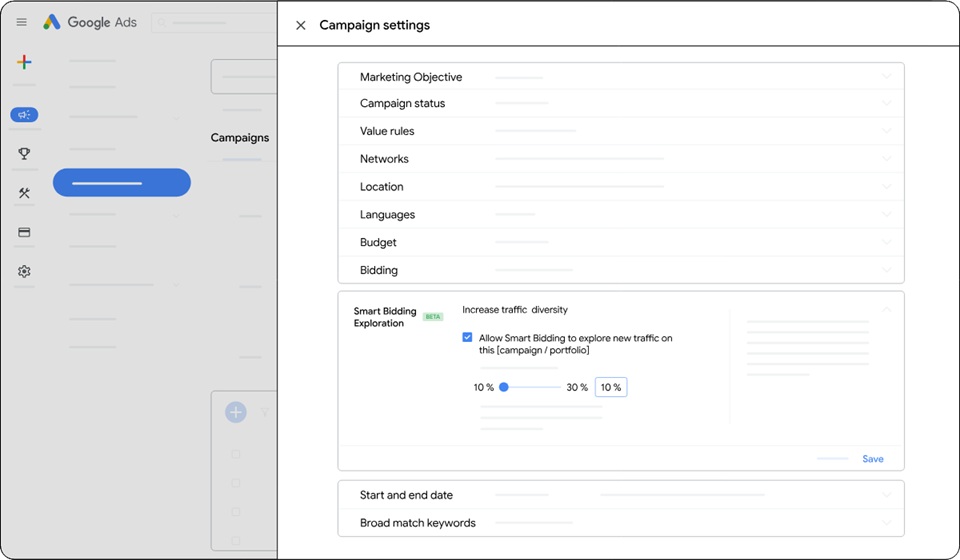Open the hamburger main menu
The height and width of the screenshot is (560, 960).
tap(21, 22)
